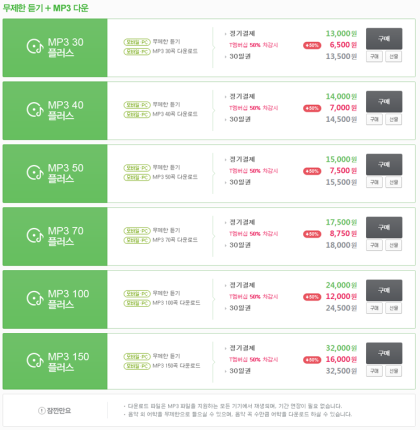The image size is (420, 430).
Task: Select the MP3 40 플러스 green plan tile
Action: tap(55, 110)
